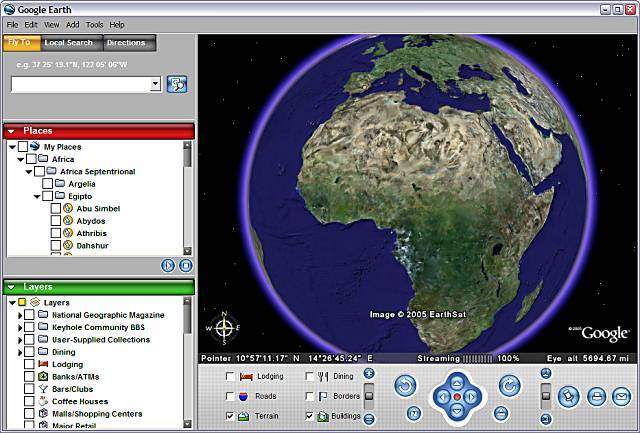Check the My Places checkbox
Viewport: 640px width, 433px height.
click(x=23, y=147)
